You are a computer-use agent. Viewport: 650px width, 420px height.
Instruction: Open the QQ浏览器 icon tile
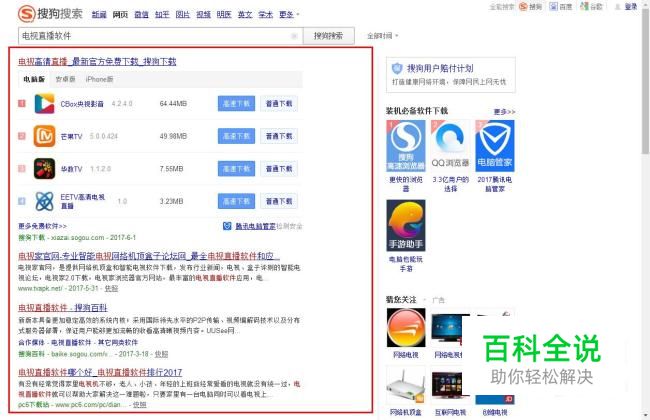pos(450,146)
